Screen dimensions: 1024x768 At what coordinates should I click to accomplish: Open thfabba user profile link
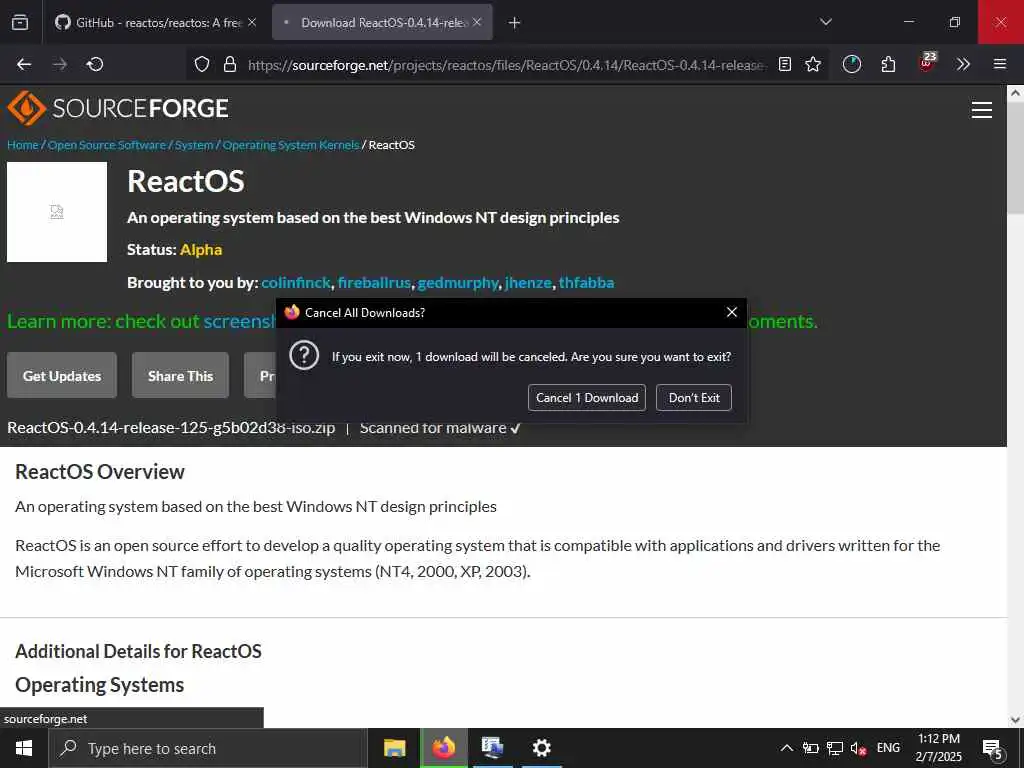point(586,283)
